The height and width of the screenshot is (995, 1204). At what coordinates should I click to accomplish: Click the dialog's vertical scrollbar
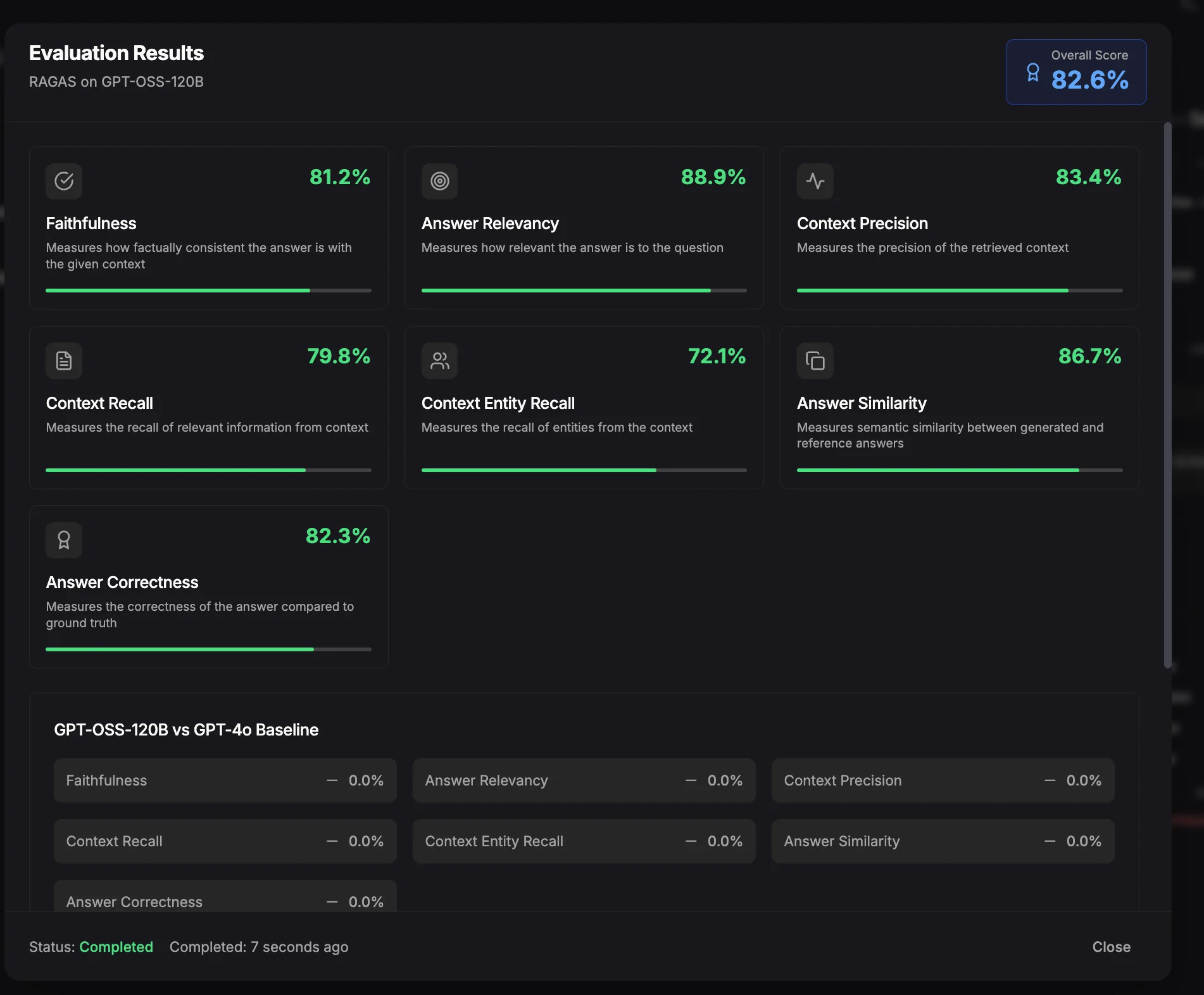[x=1168, y=395]
